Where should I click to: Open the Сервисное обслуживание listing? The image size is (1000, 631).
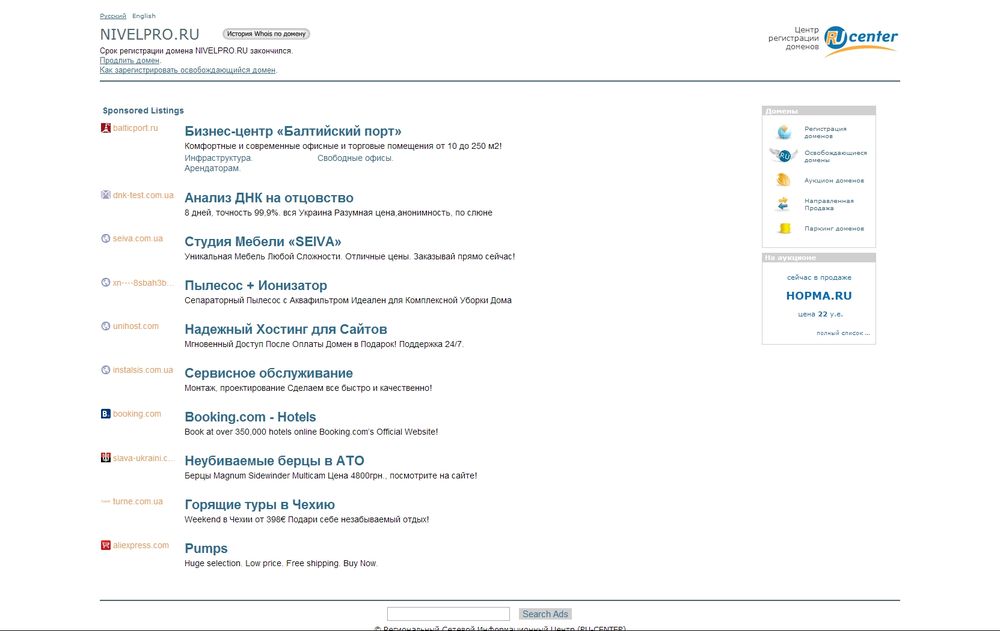[x=268, y=373]
